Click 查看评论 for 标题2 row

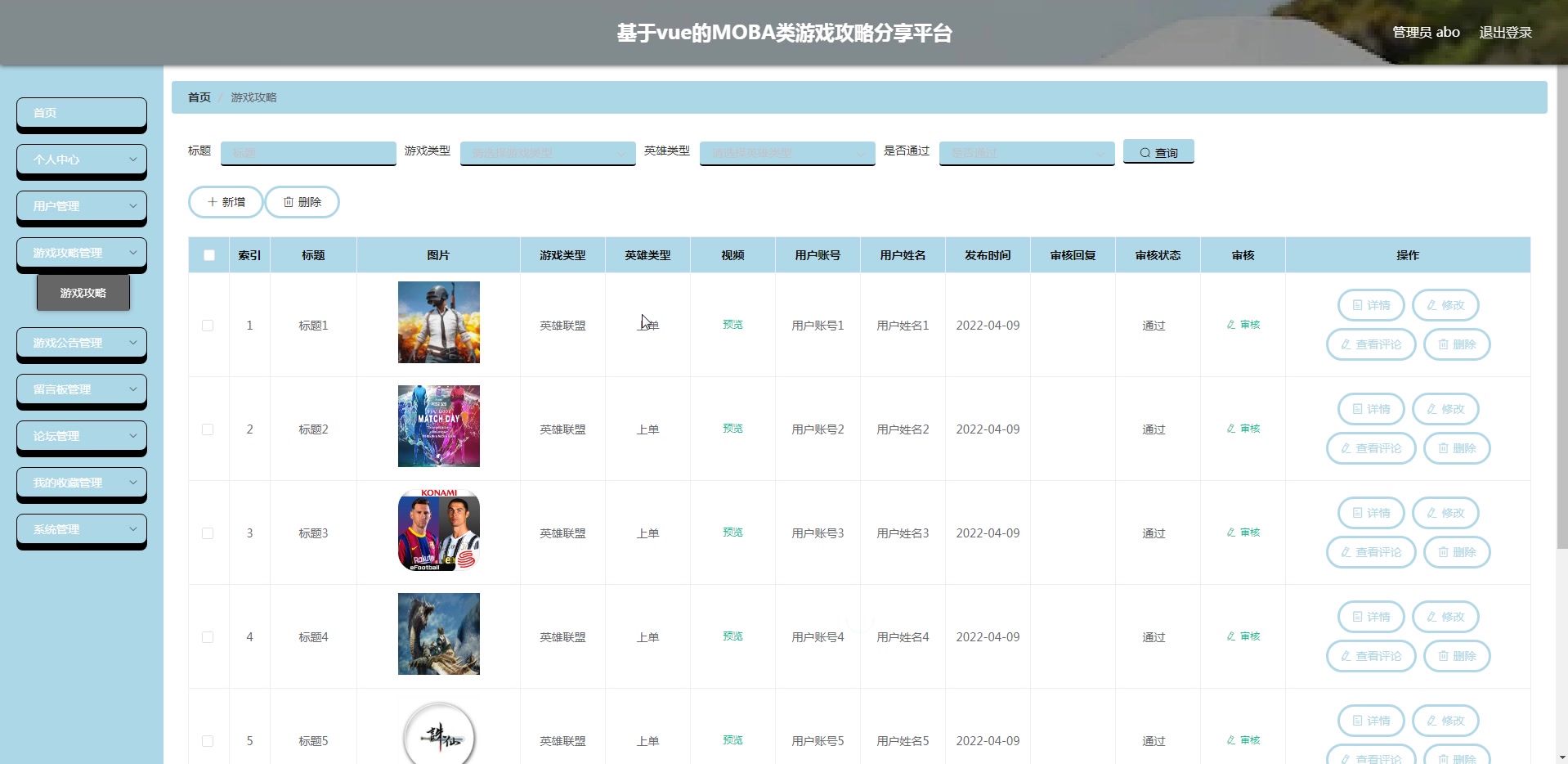(x=1370, y=448)
